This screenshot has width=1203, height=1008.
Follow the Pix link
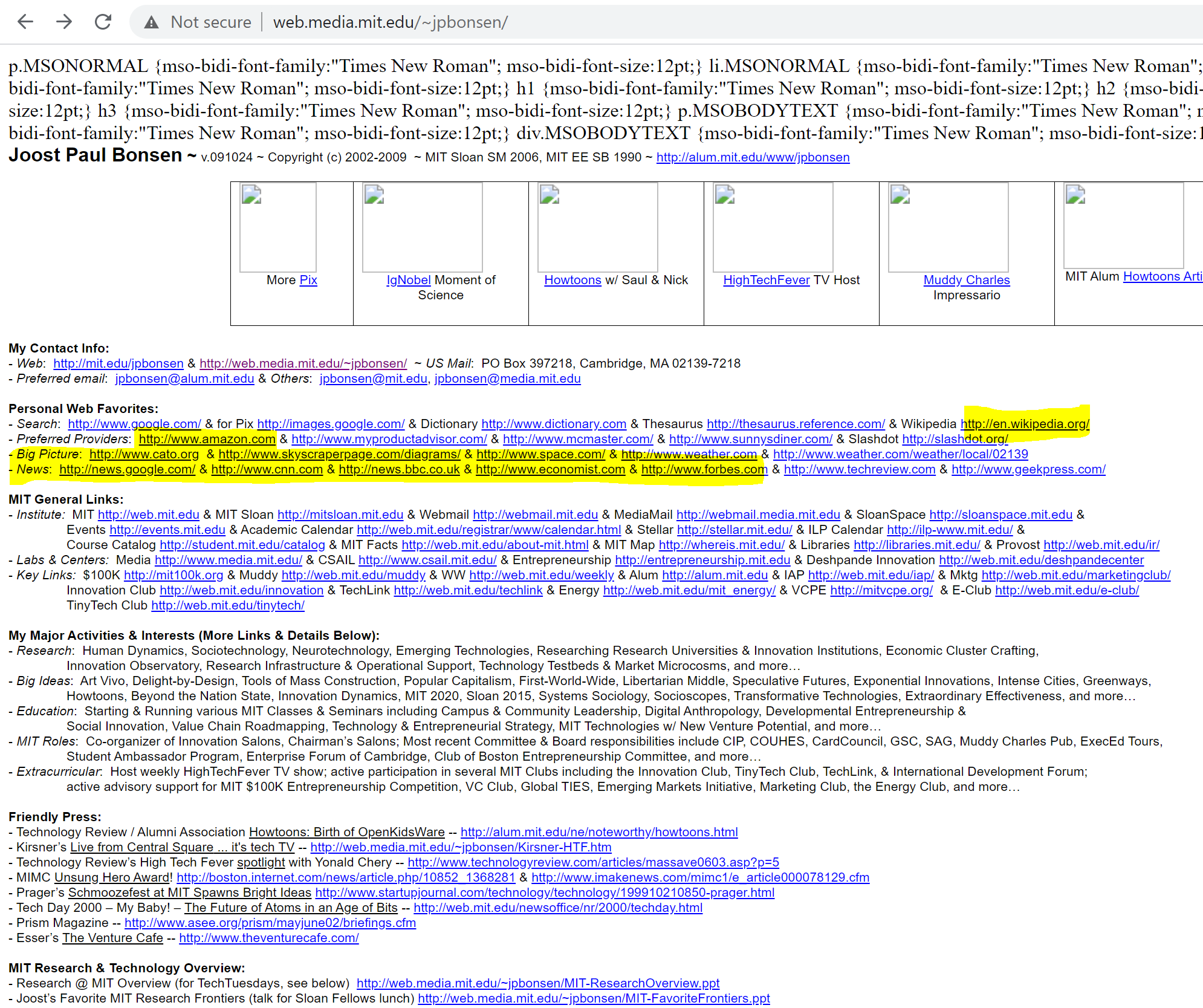[x=308, y=280]
